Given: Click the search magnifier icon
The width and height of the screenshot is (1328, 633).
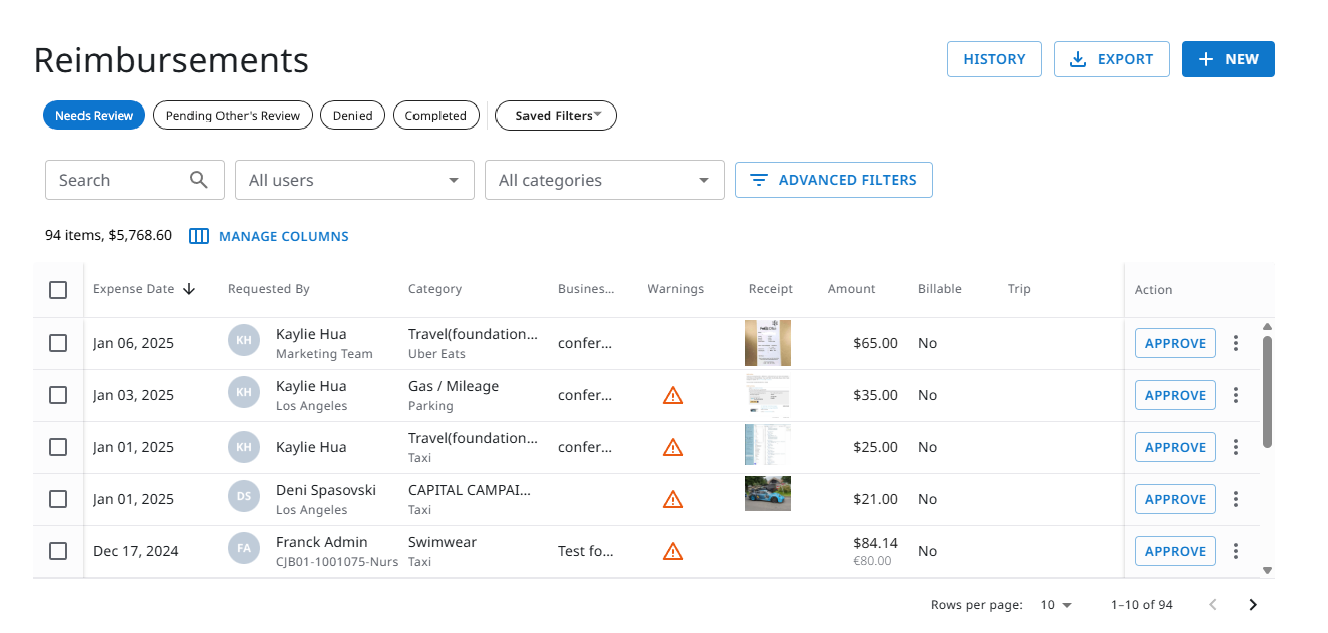Looking at the screenshot, I should pos(199,180).
